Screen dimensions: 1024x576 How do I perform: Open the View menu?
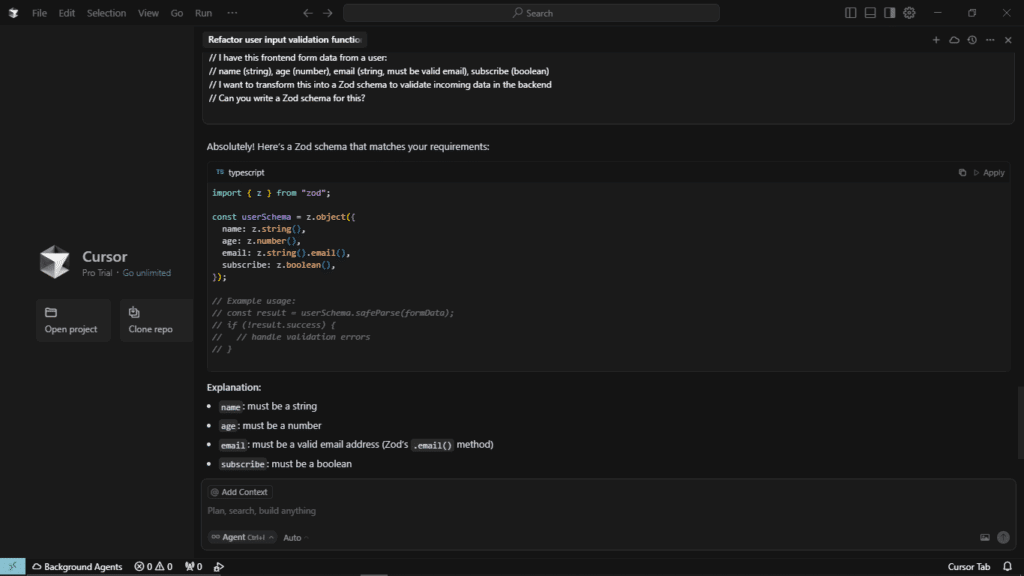(x=148, y=13)
